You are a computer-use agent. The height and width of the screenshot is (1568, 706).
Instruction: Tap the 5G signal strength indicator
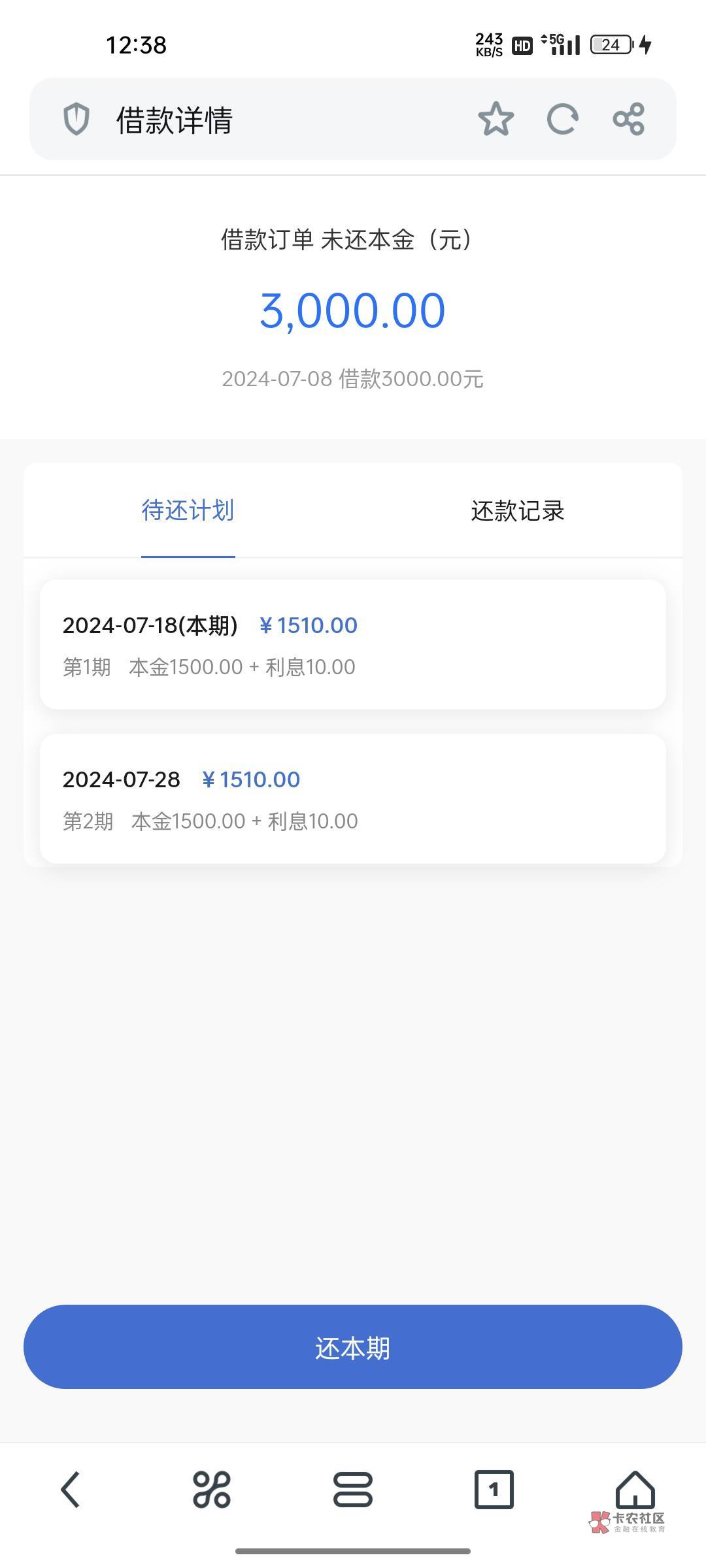(x=562, y=44)
